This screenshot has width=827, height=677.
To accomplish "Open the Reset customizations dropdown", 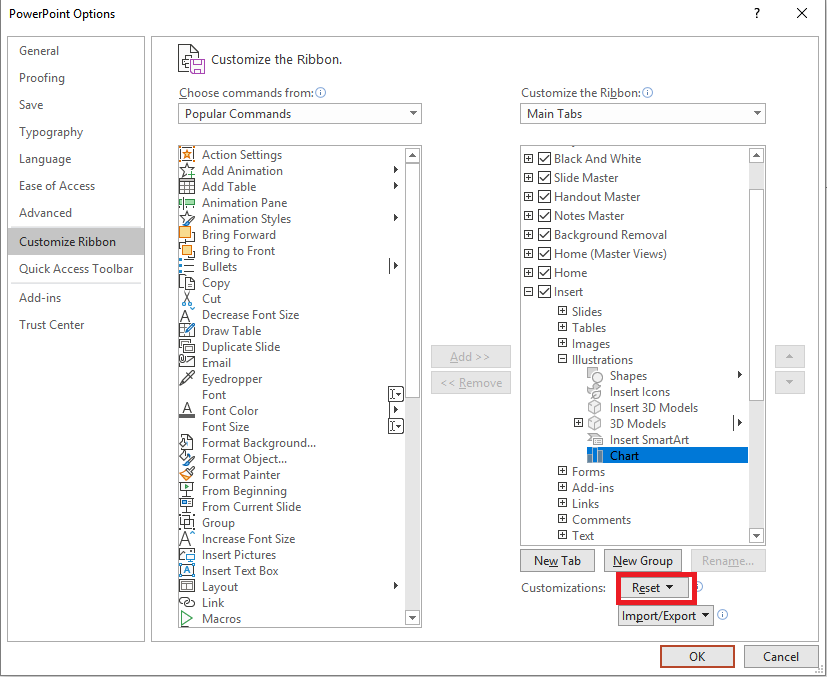I will pyautogui.click(x=653, y=587).
